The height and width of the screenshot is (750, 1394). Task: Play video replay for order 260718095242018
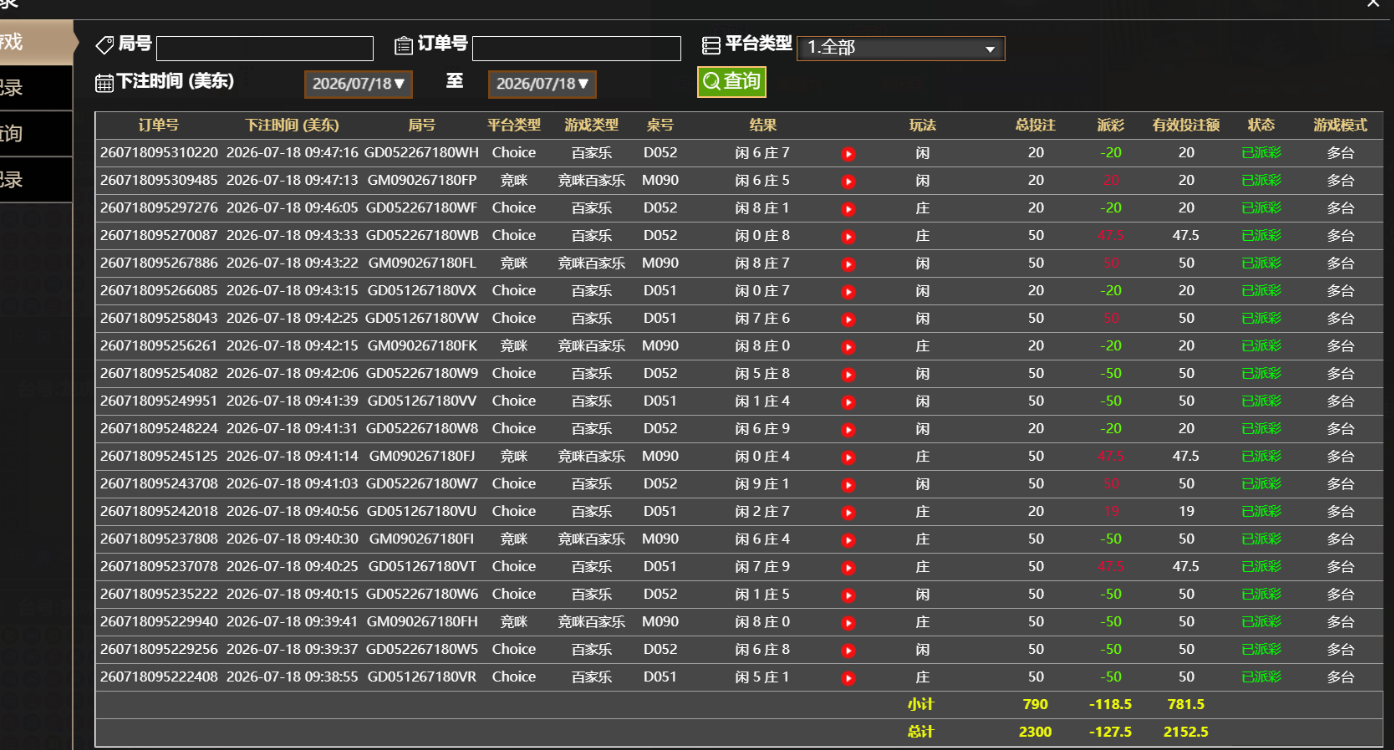[x=848, y=512]
